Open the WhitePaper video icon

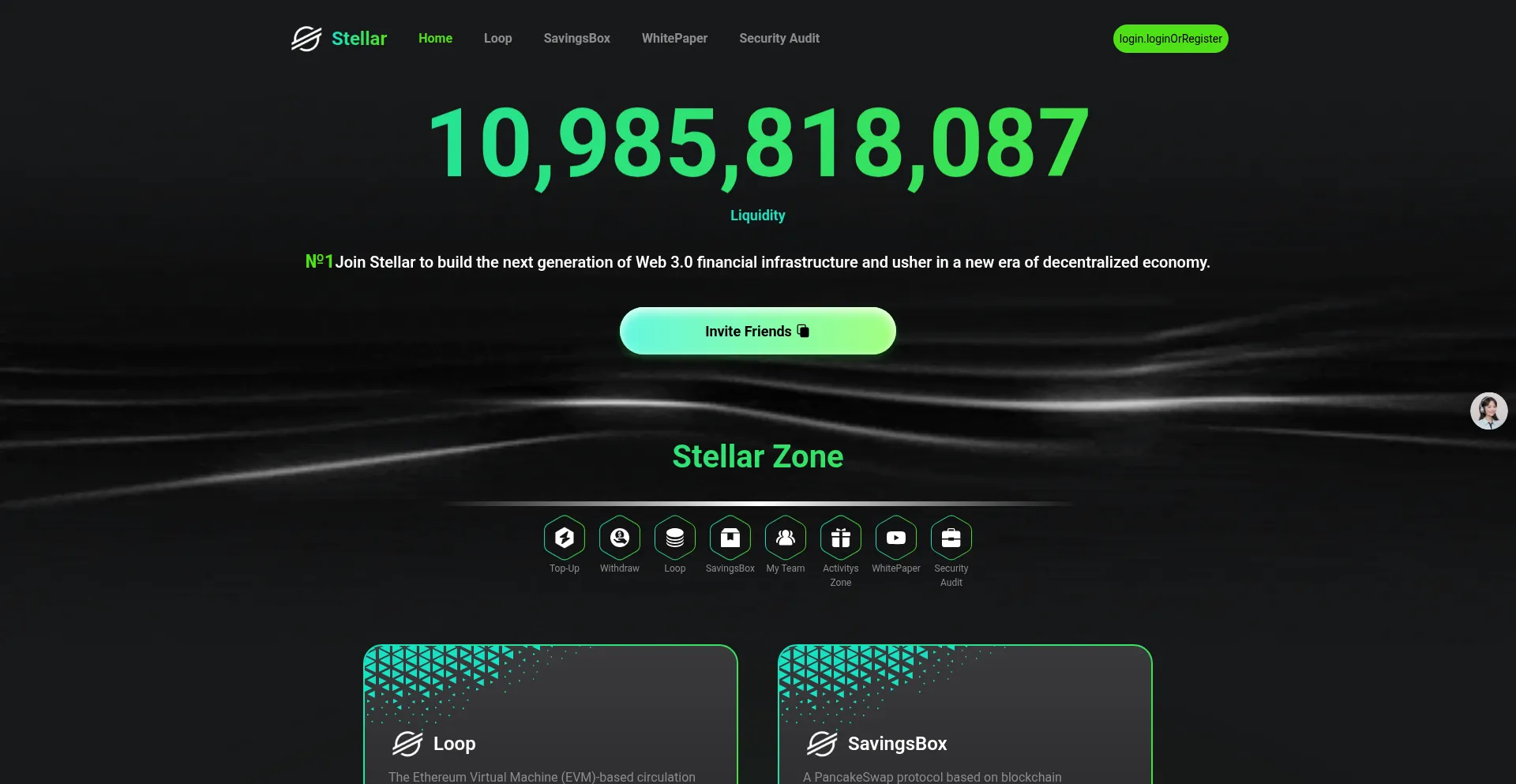[x=896, y=538]
